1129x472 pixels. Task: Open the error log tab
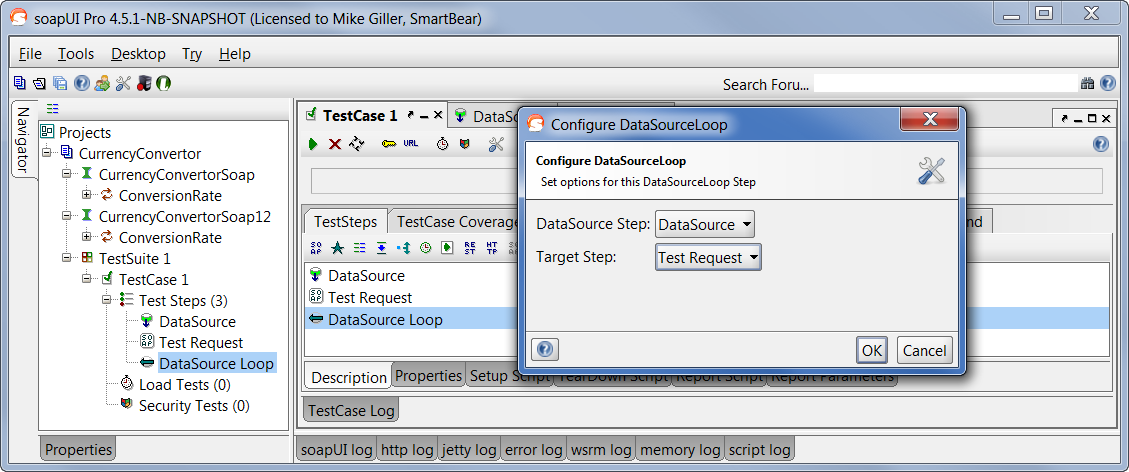(533, 450)
